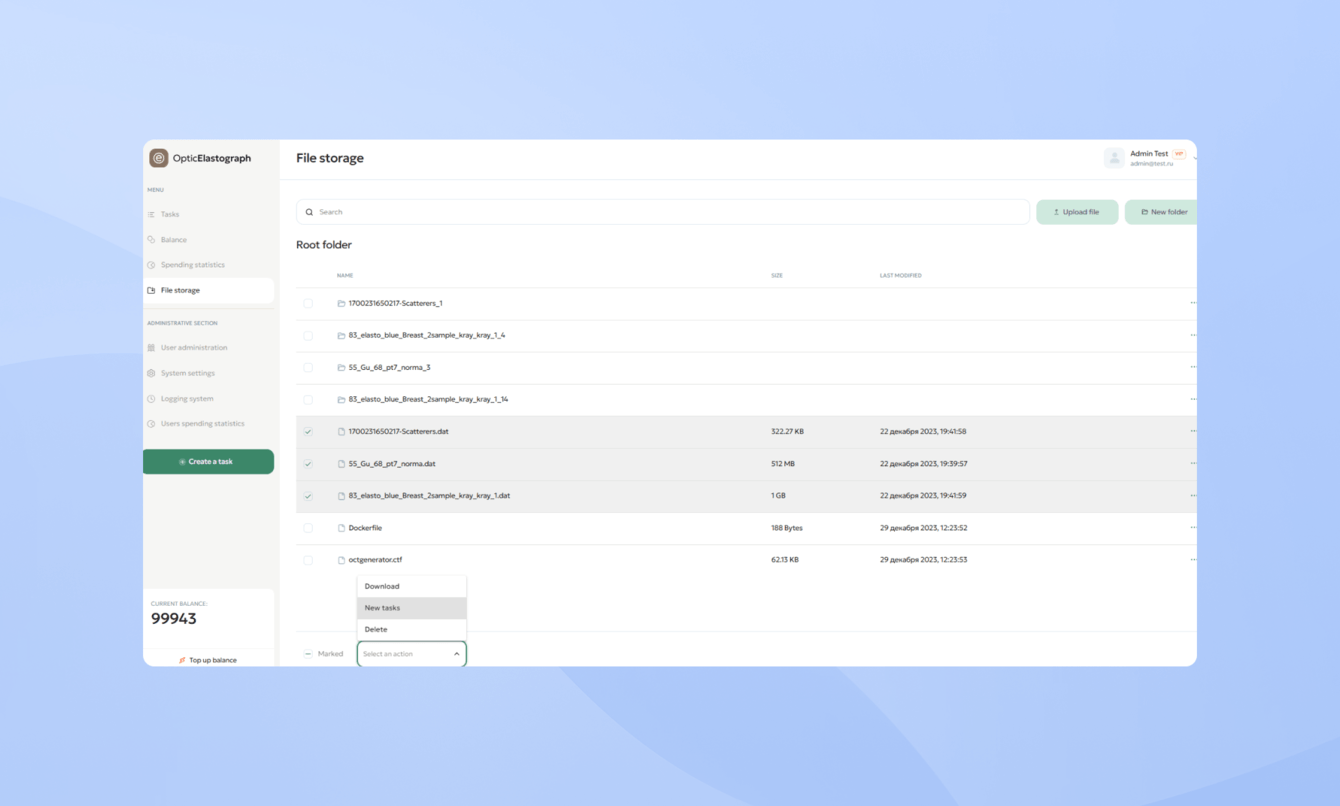Click file icon for 1700231650217-Scatterers.dat
The image size is (1340, 806).
click(x=341, y=432)
